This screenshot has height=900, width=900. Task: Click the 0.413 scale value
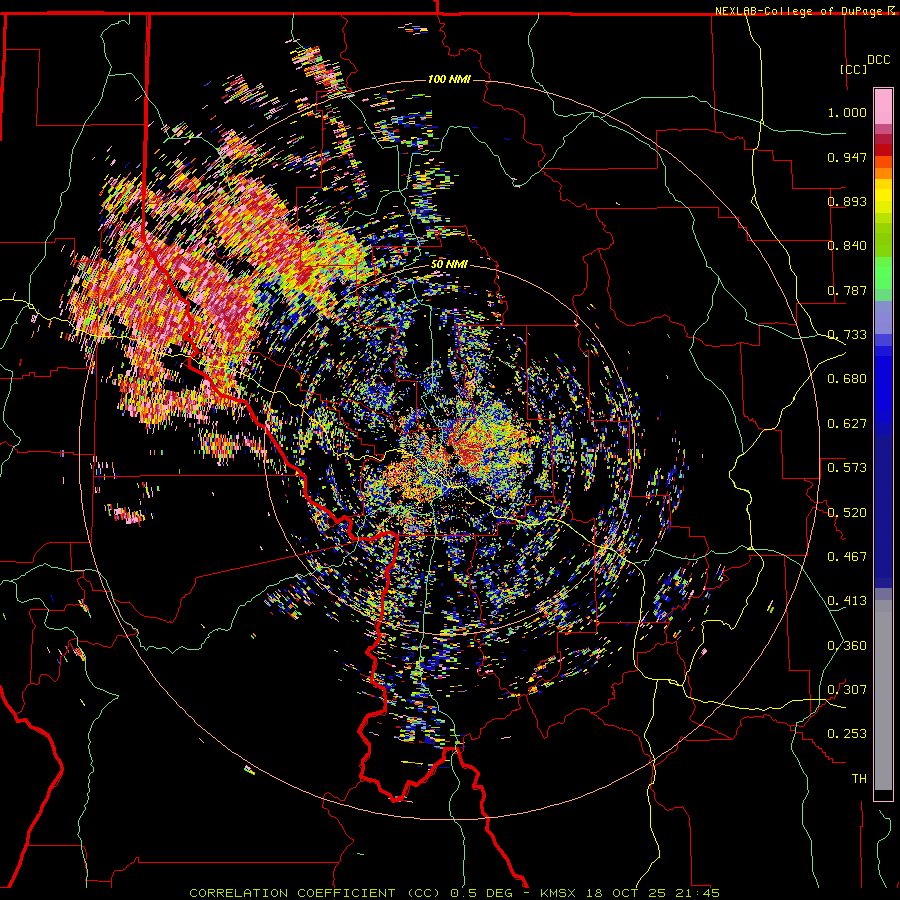tap(847, 601)
